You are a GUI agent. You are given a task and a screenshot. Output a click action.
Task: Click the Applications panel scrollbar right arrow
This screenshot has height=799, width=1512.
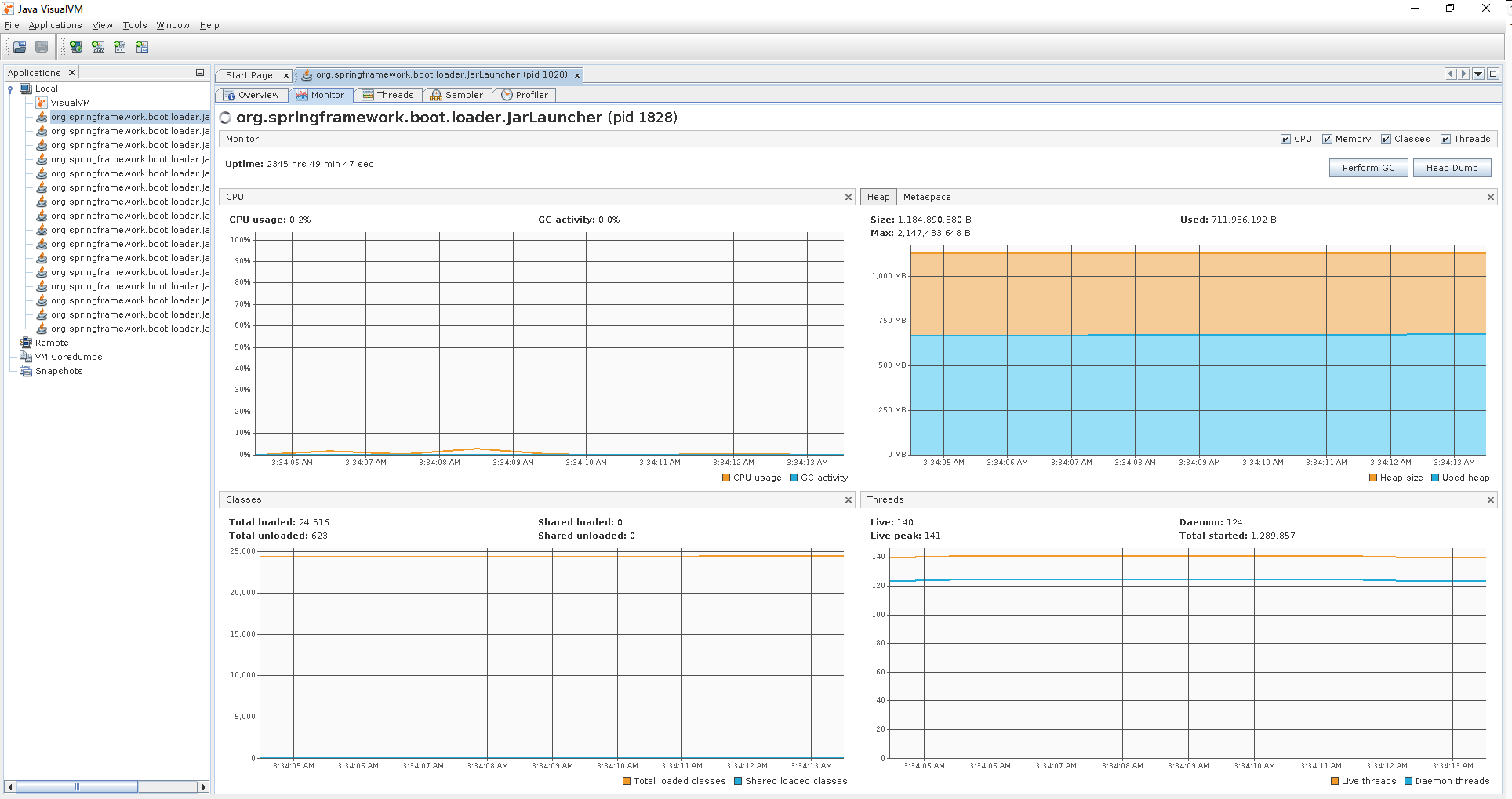pos(204,786)
